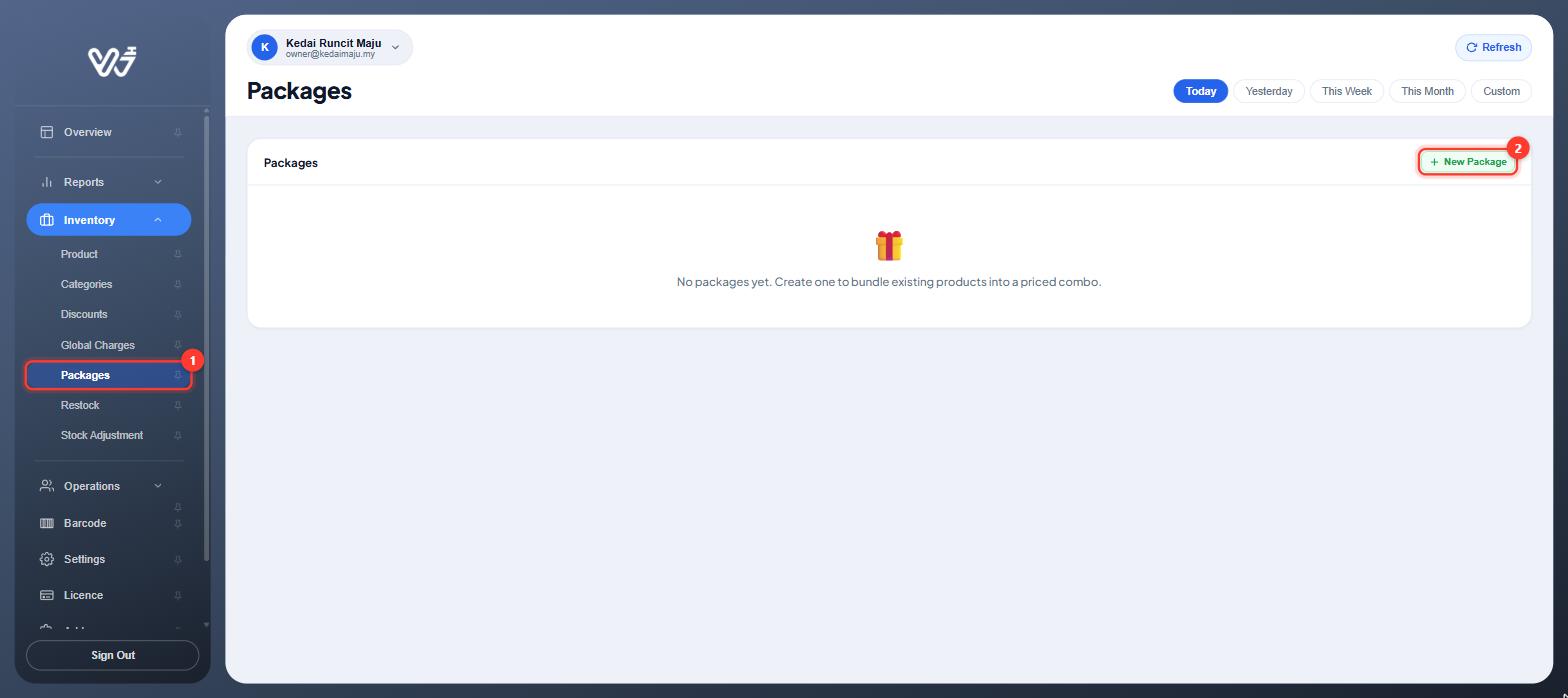
Task: Click the Packages card header label
Action: 291,163
